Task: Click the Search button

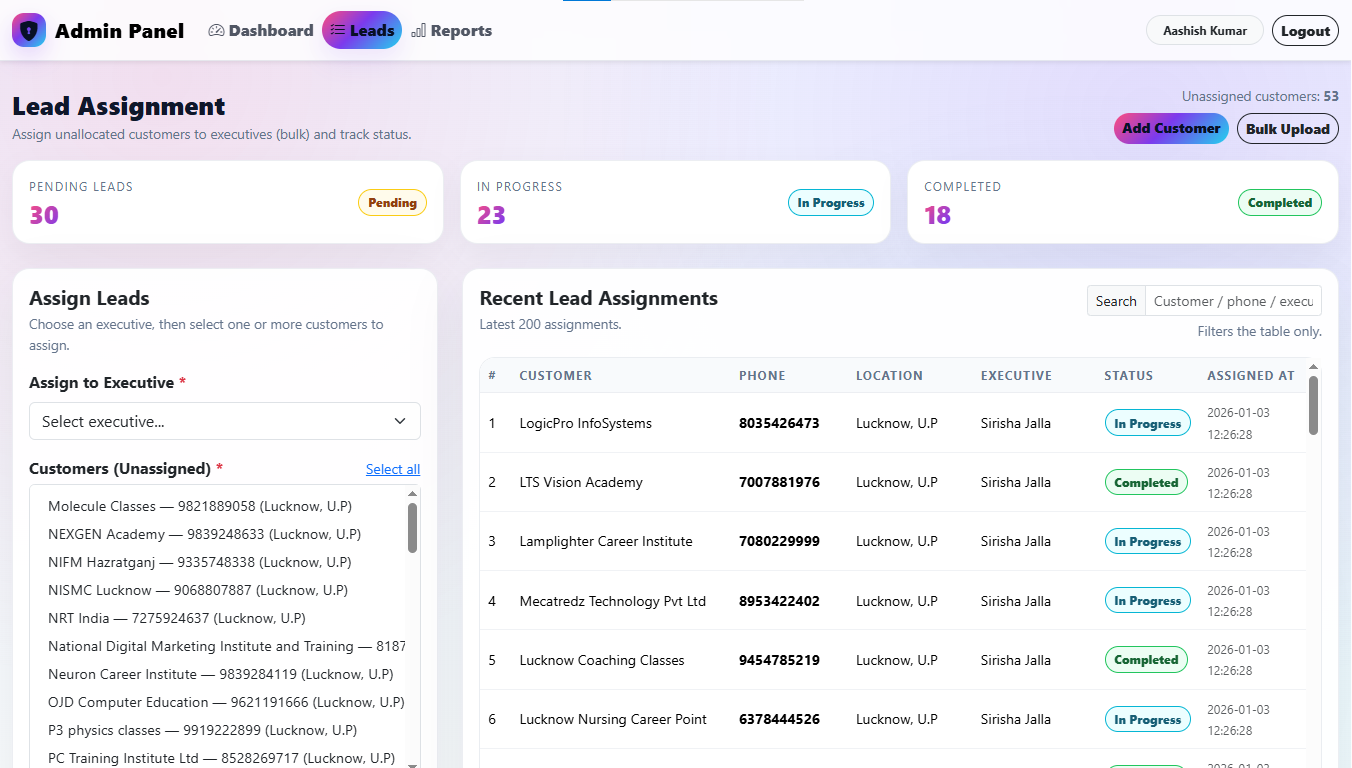Action: coord(1115,300)
